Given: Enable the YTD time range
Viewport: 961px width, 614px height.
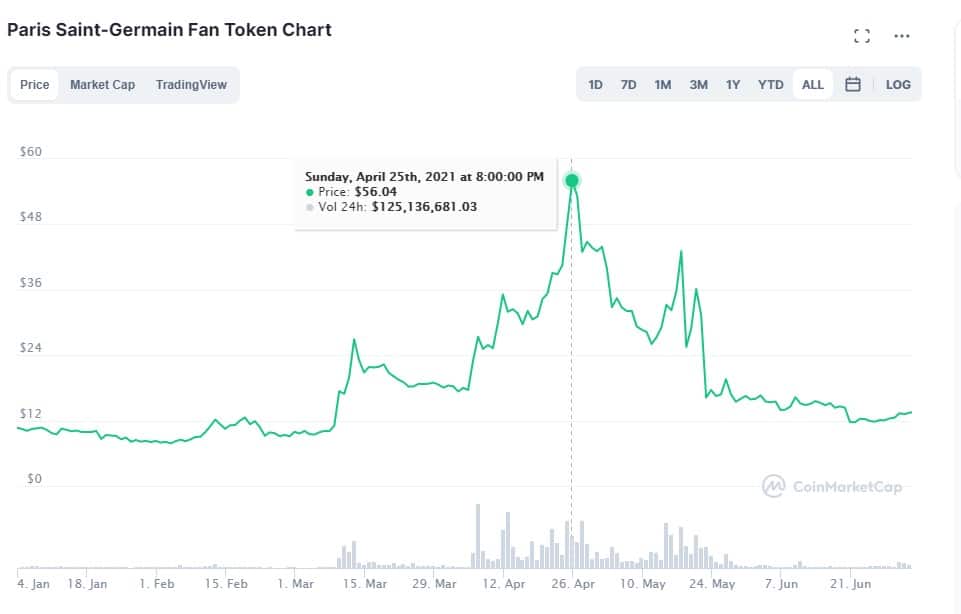Looking at the screenshot, I should 770,85.
